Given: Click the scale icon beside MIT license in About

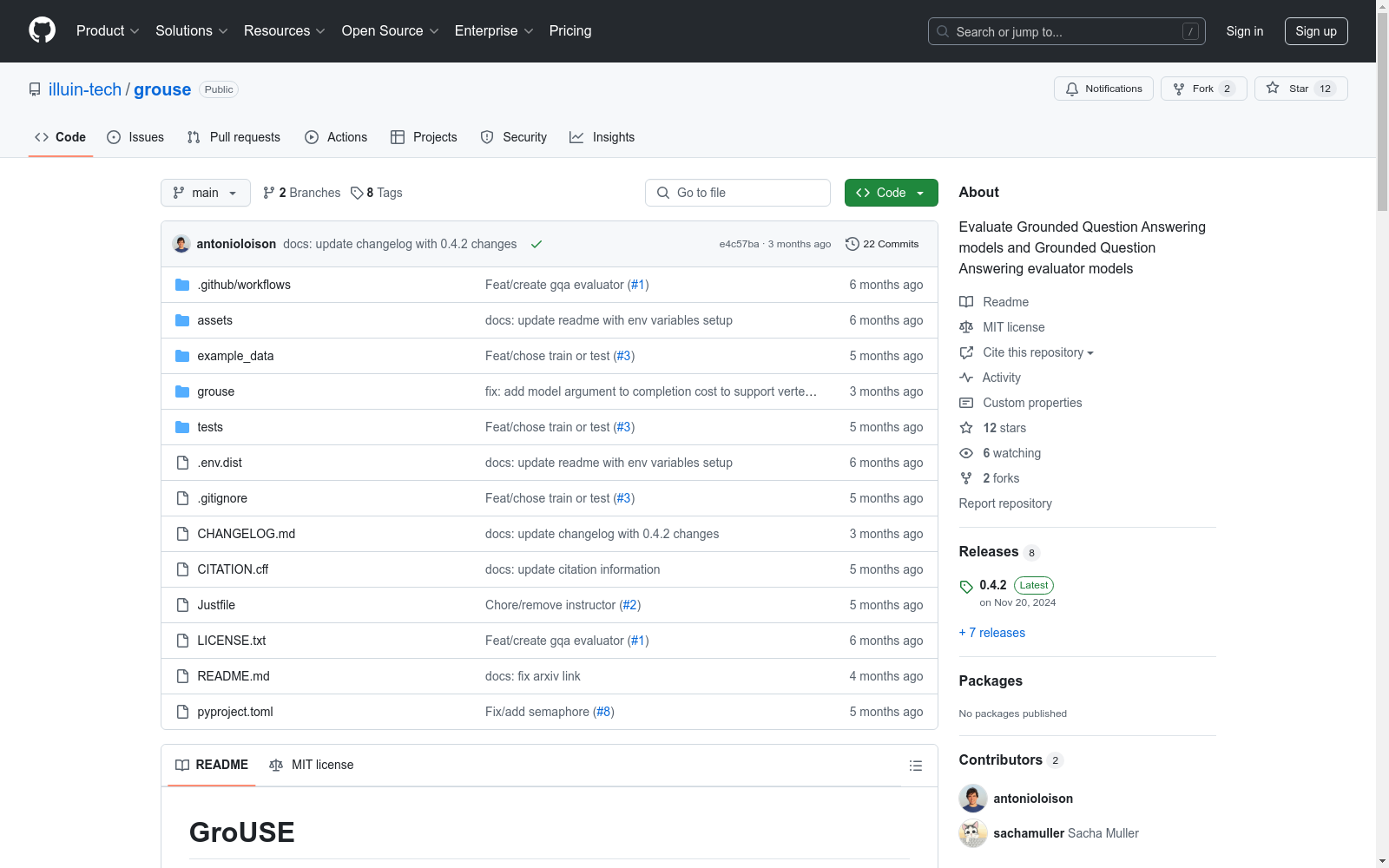Looking at the screenshot, I should pyautogui.click(x=966, y=327).
